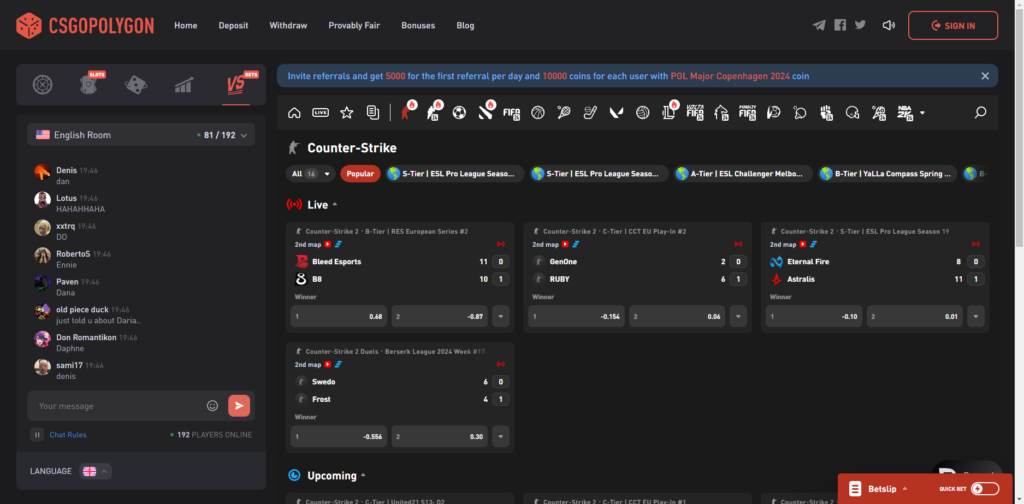1024x504 pixels.
Task: Open the Chat Rules link
Action: (68, 435)
